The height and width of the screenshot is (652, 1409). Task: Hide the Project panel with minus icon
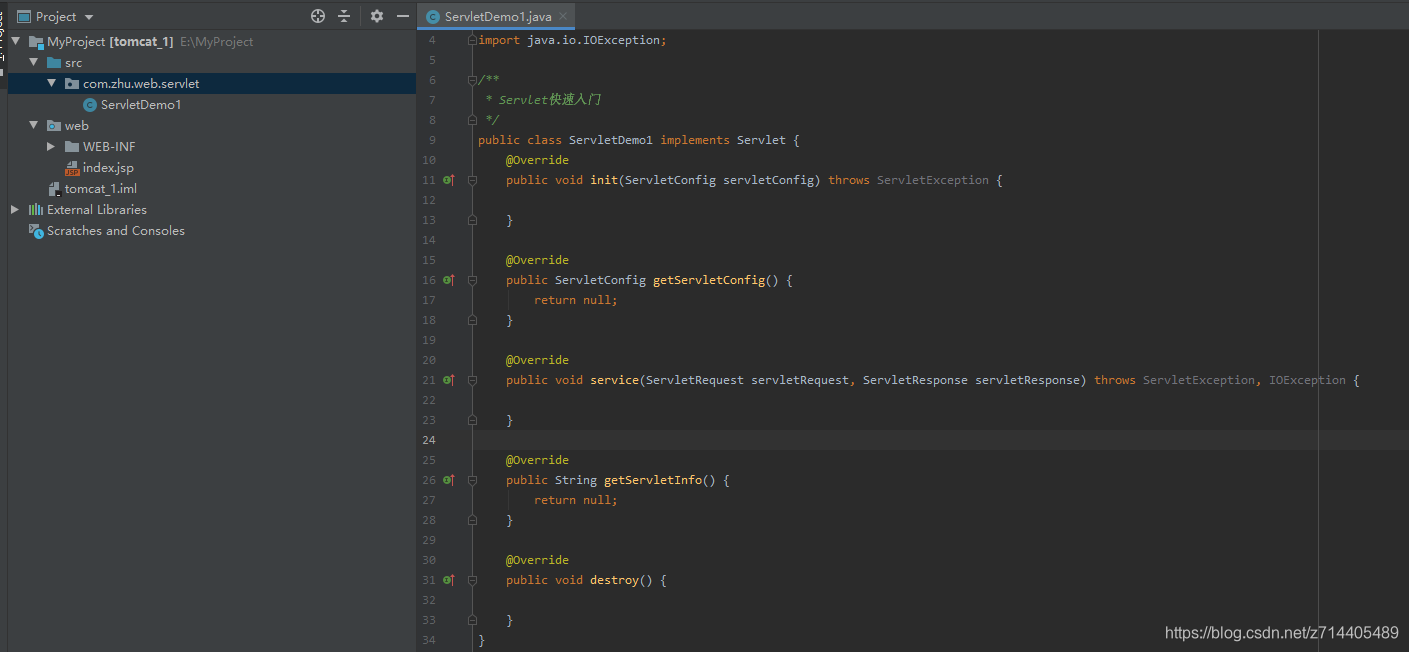(403, 16)
